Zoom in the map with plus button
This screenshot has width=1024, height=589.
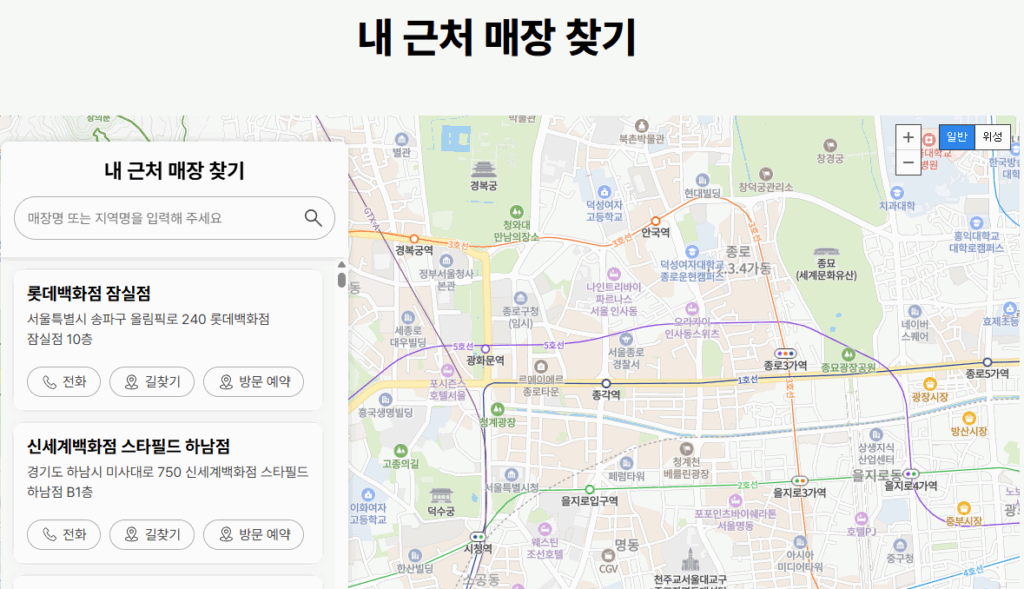(x=908, y=137)
